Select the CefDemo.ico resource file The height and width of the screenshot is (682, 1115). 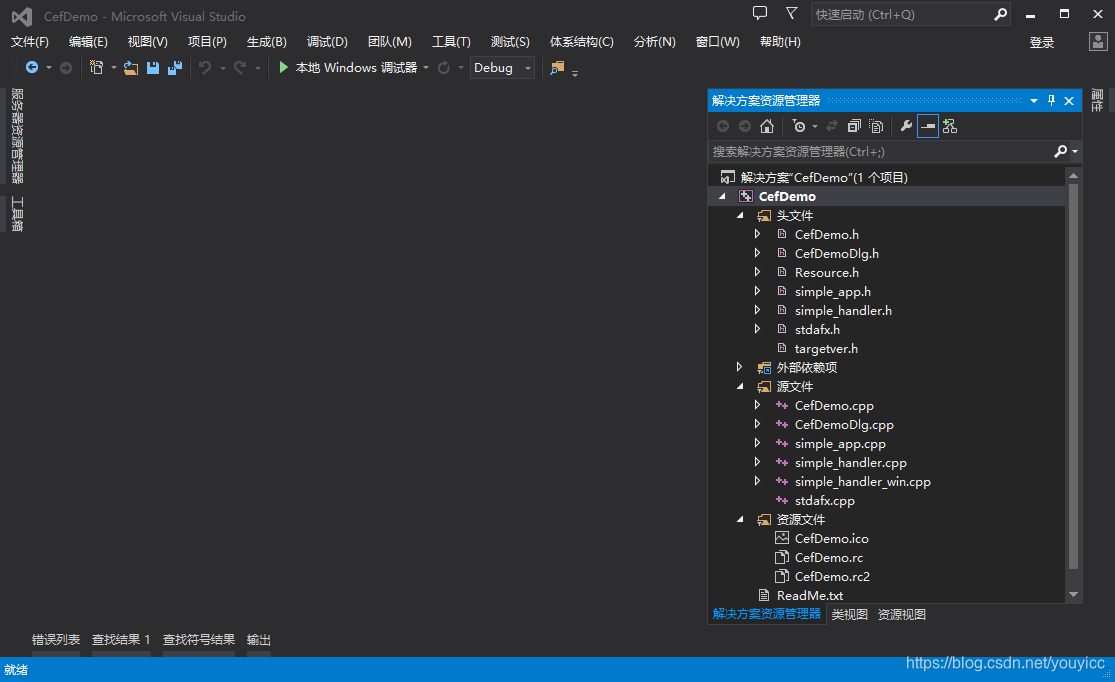(831, 538)
